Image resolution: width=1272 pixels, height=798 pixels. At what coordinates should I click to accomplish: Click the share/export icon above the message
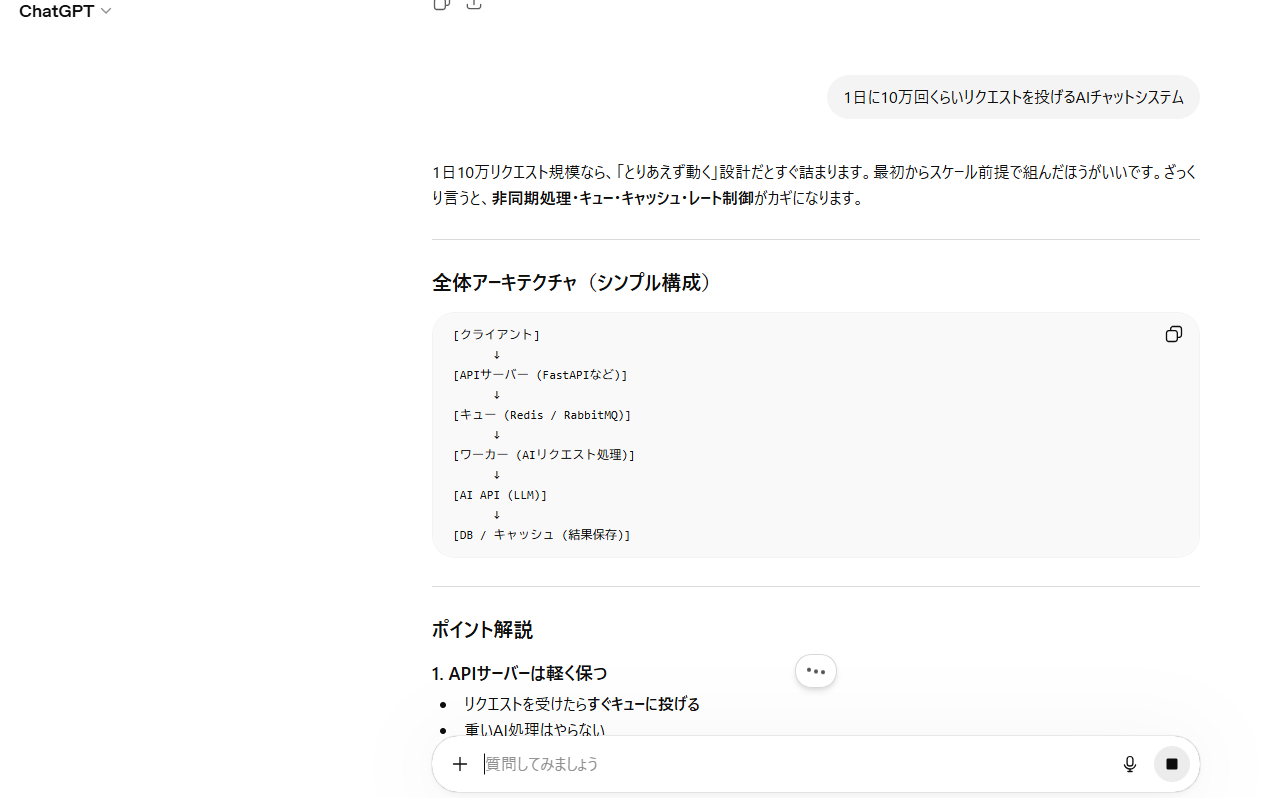[x=474, y=4]
